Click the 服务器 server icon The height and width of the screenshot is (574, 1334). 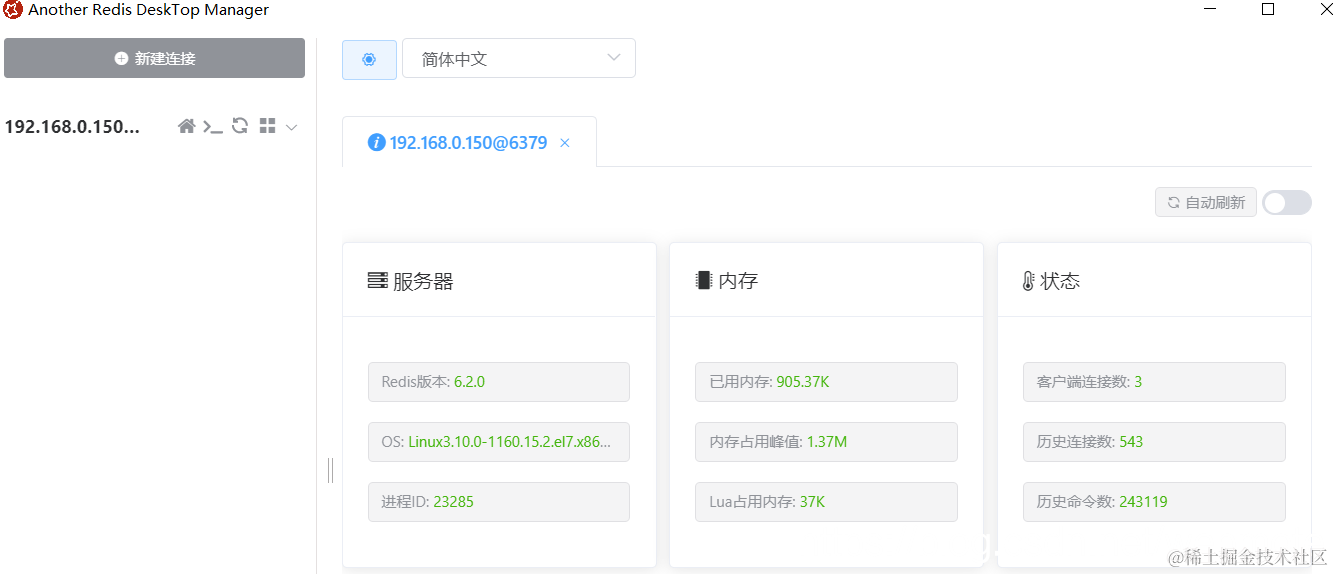tap(377, 281)
